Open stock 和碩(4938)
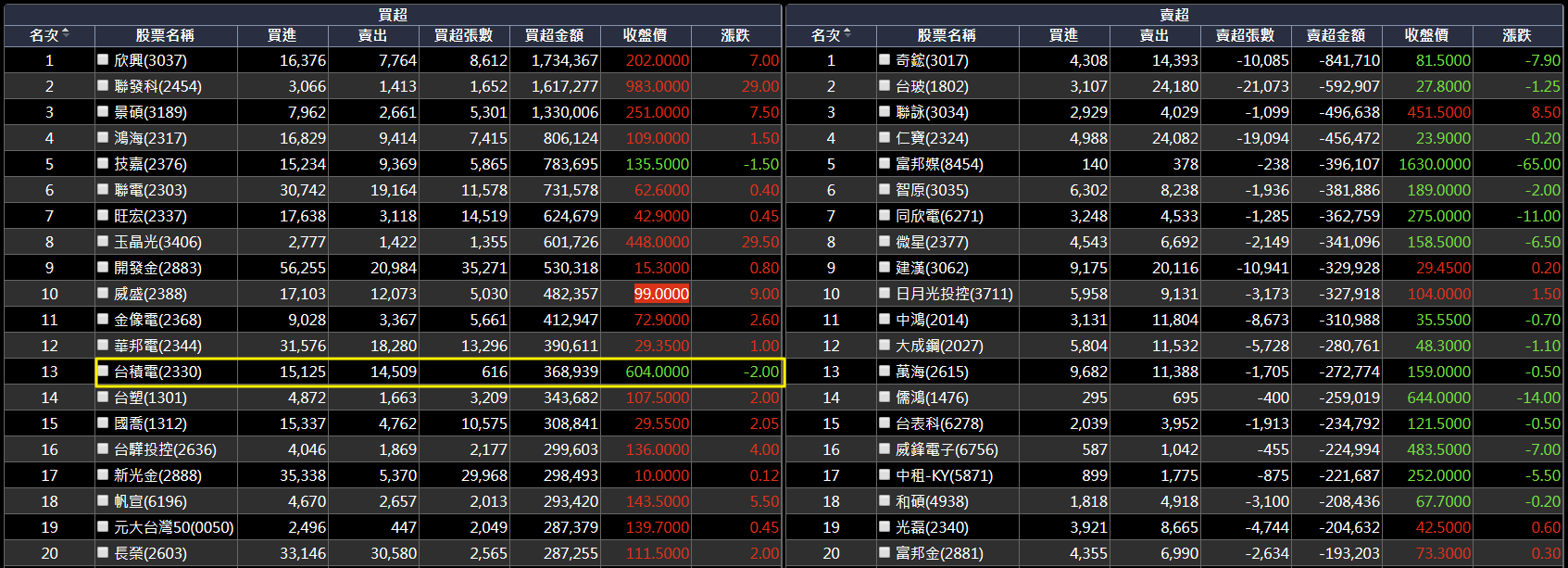The height and width of the screenshot is (568, 1568). 932,501
